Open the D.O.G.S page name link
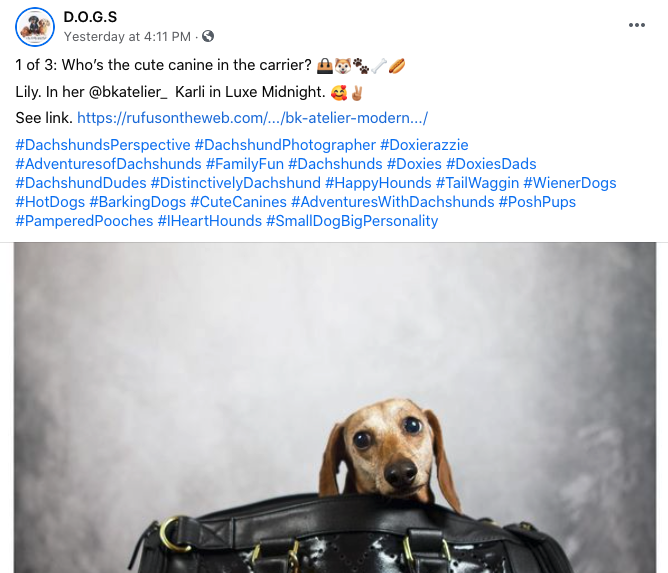668x573 pixels. pos(90,17)
